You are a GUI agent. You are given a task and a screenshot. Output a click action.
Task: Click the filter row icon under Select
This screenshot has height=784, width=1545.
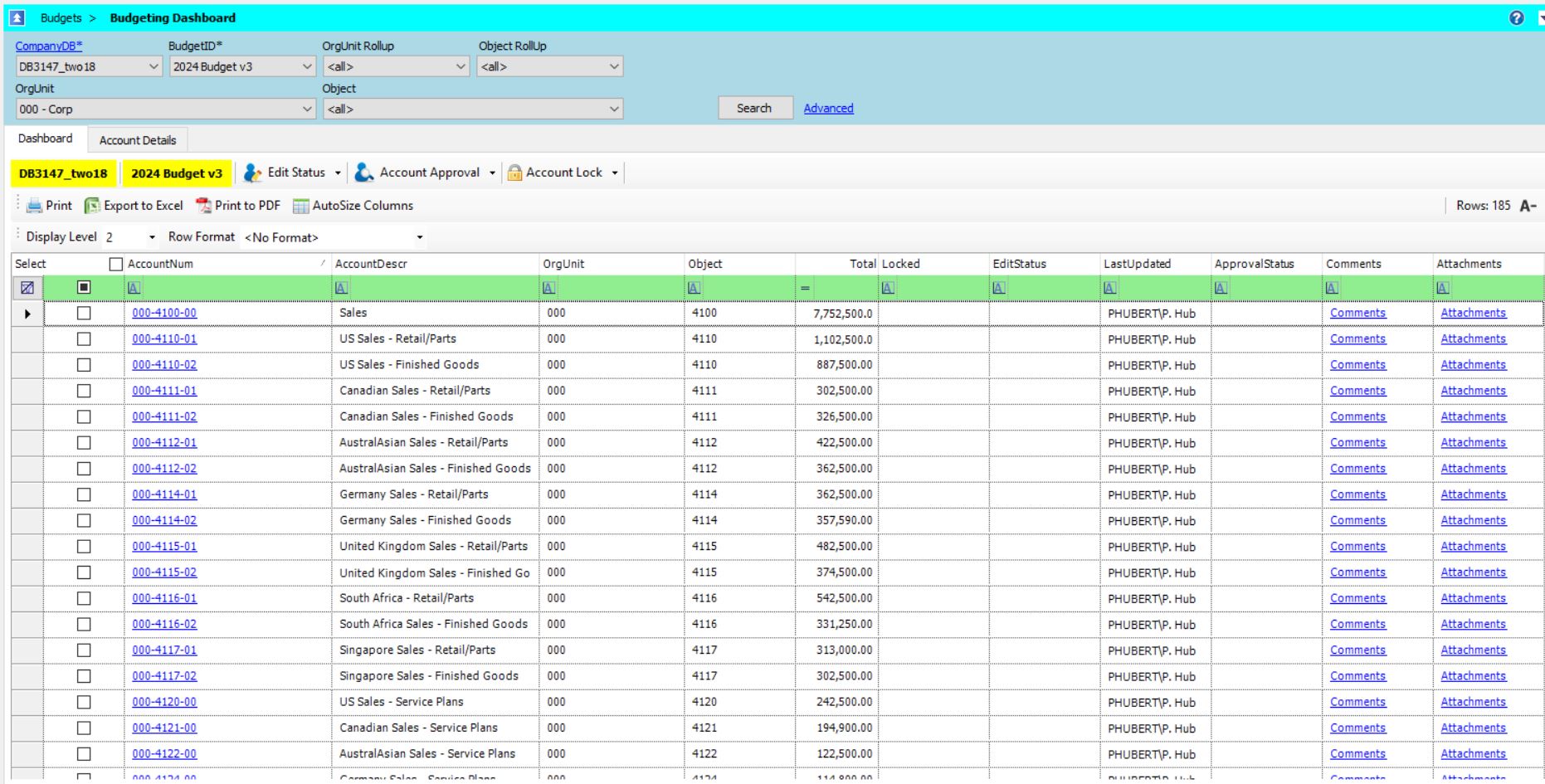point(27,288)
